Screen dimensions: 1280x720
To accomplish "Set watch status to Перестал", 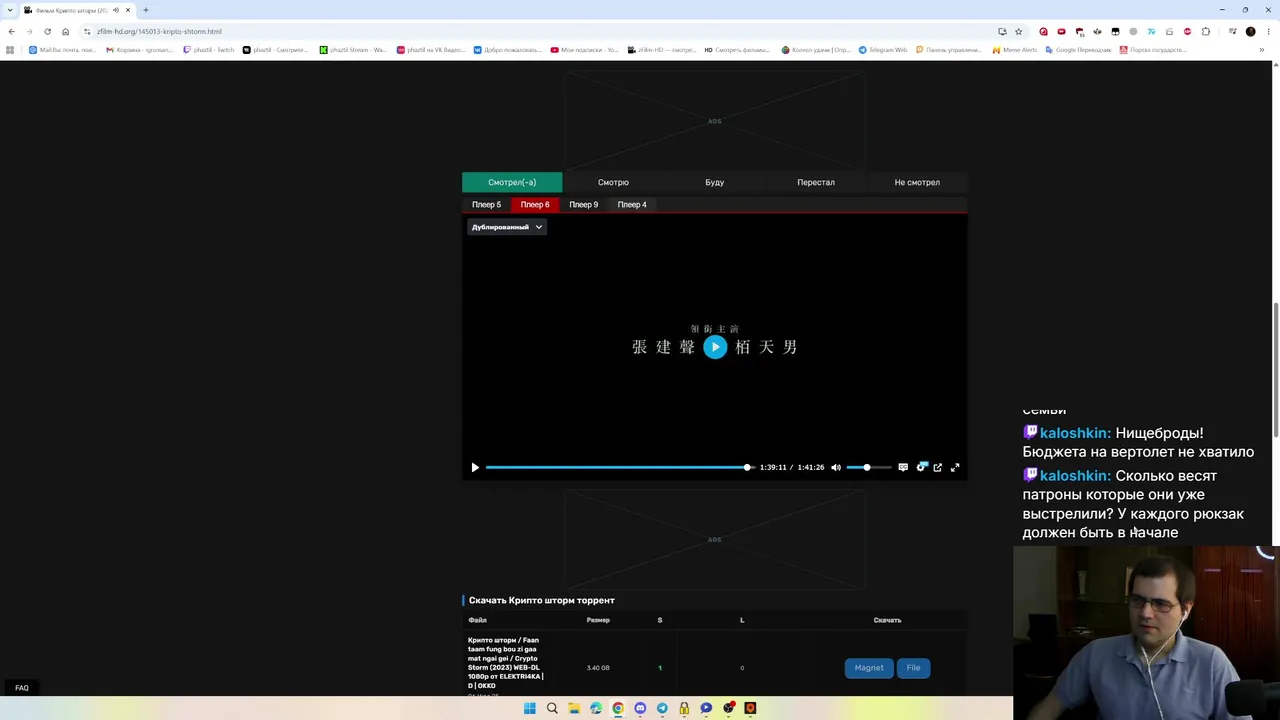I will (816, 182).
